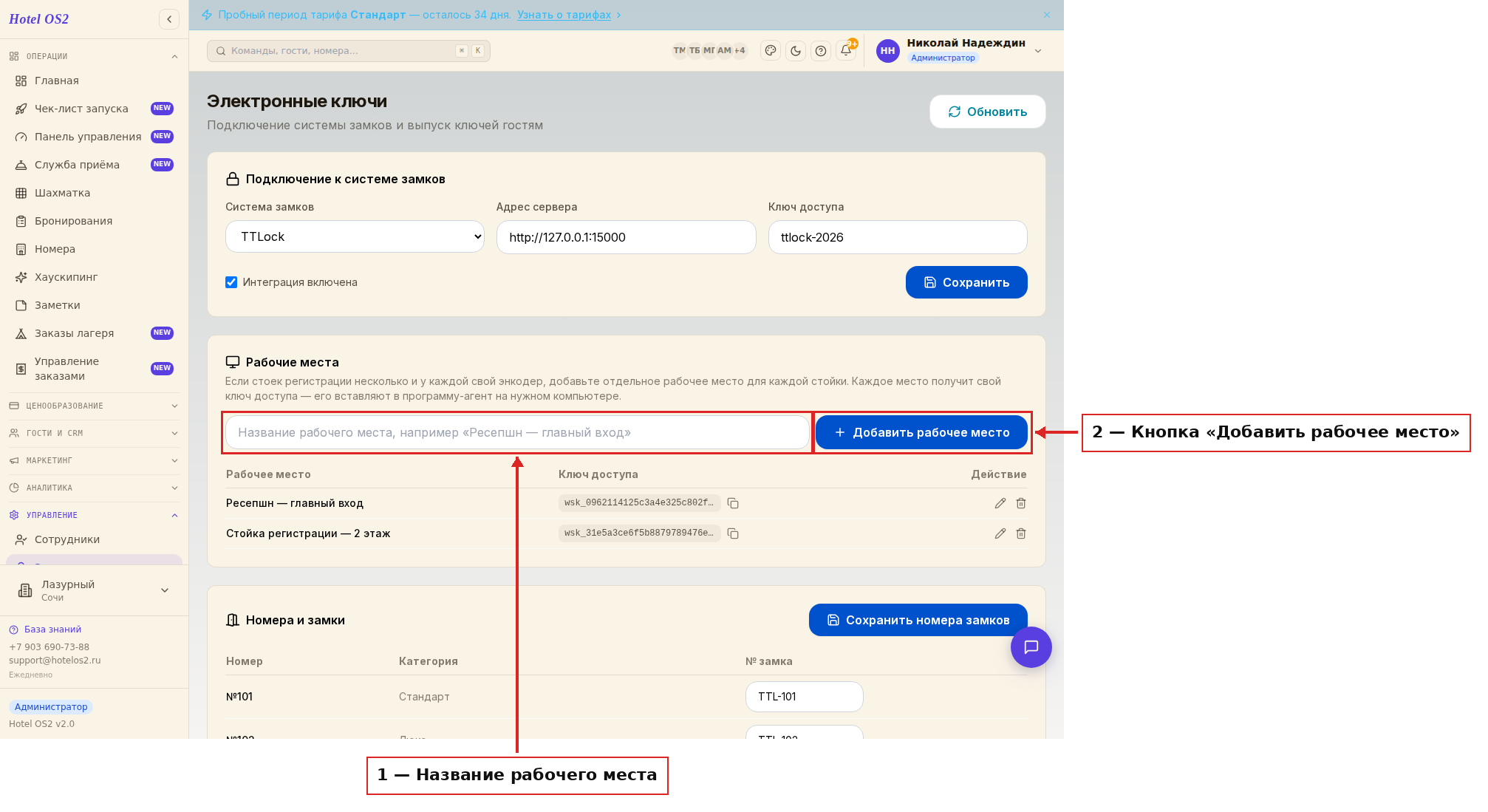Open the Узнать о тарифах link
Viewport: 1488px width, 812px height.
(564, 15)
